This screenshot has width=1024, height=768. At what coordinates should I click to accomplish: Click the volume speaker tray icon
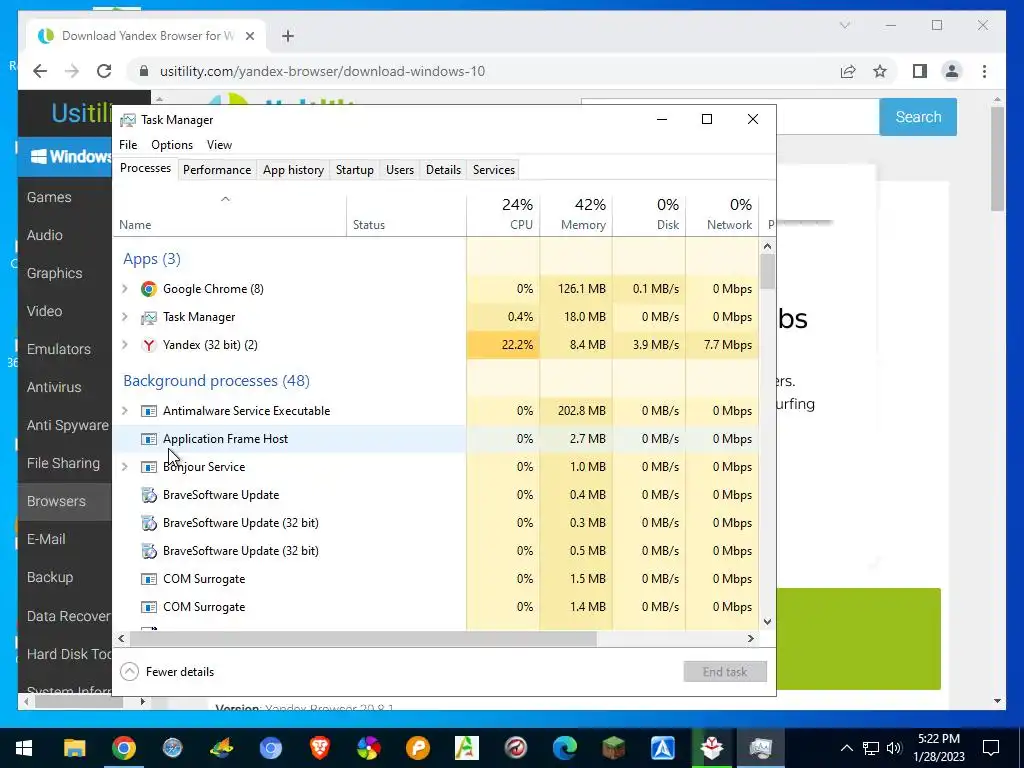894,748
